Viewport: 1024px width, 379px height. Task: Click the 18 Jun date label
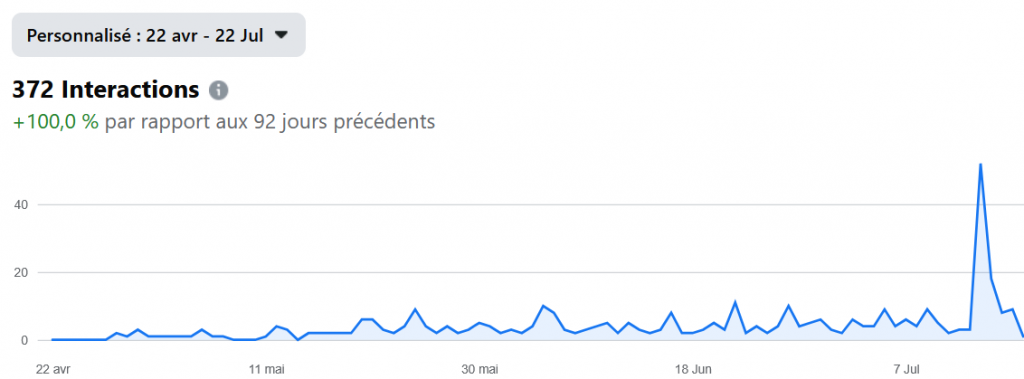pos(693,370)
